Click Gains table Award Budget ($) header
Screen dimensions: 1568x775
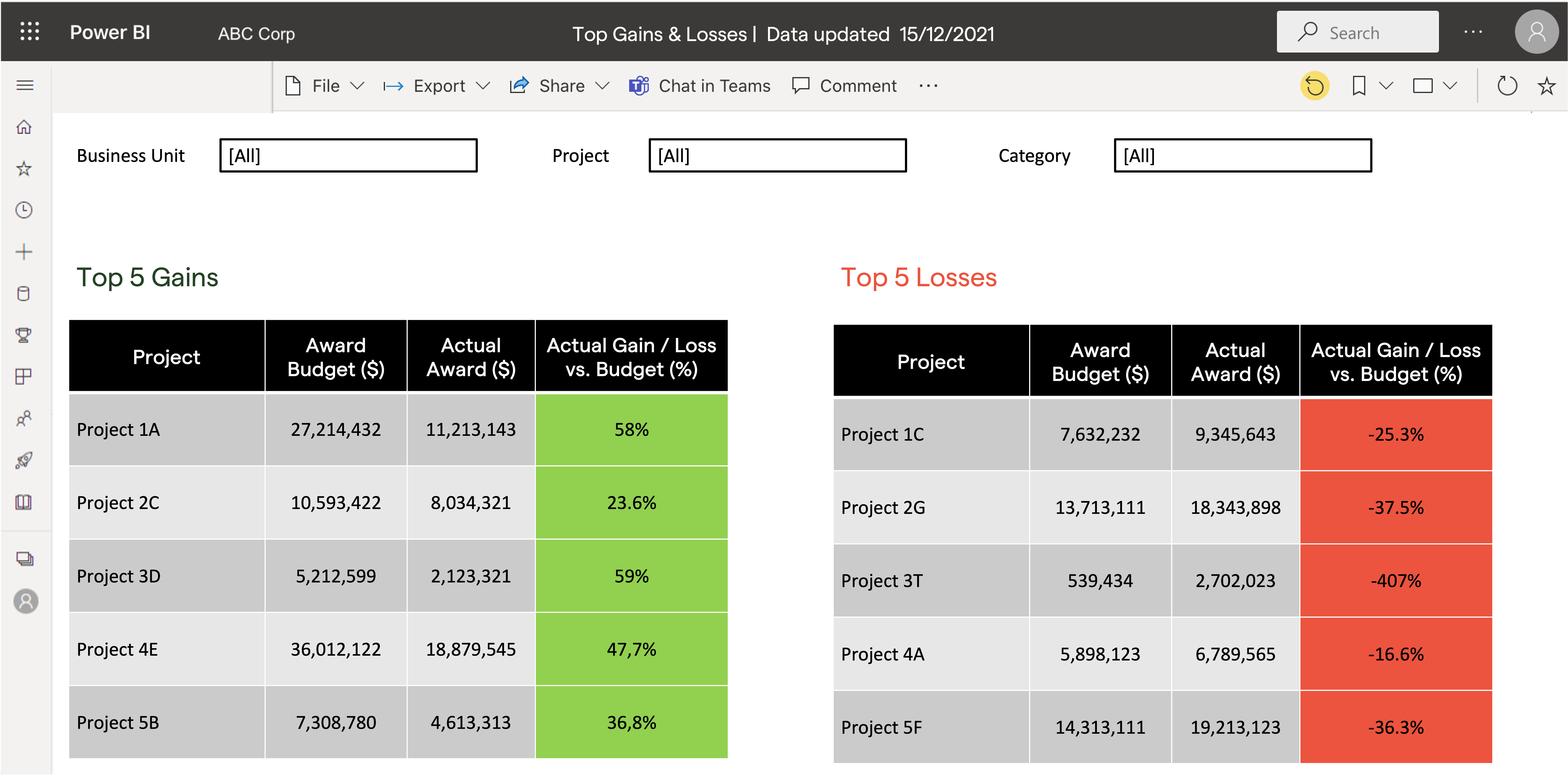coord(336,357)
